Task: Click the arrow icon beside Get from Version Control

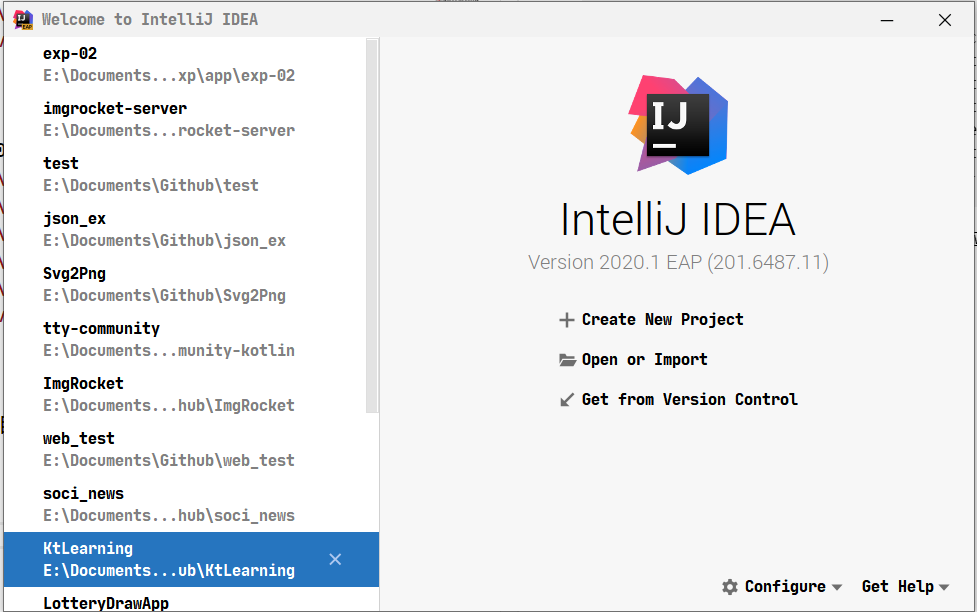Action: 567,400
